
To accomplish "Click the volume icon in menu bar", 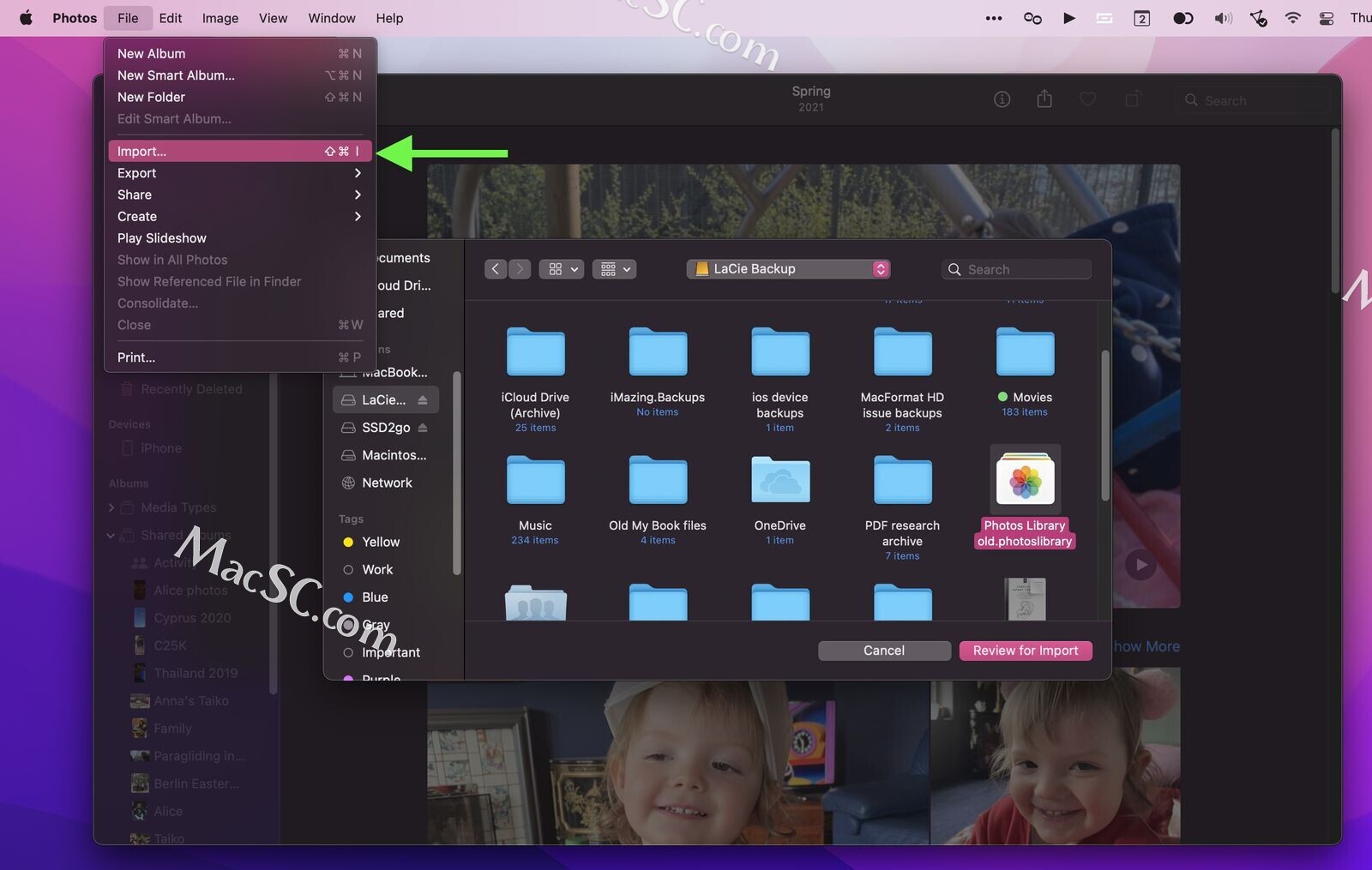I will click(x=1223, y=18).
